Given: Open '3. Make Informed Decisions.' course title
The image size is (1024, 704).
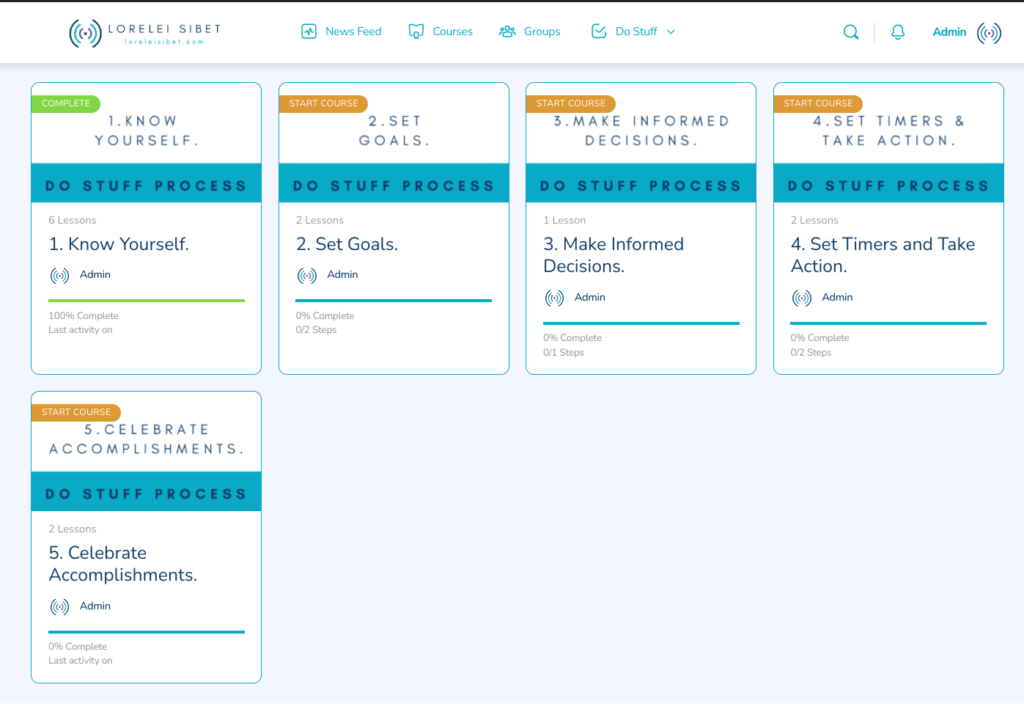Looking at the screenshot, I should point(614,255).
